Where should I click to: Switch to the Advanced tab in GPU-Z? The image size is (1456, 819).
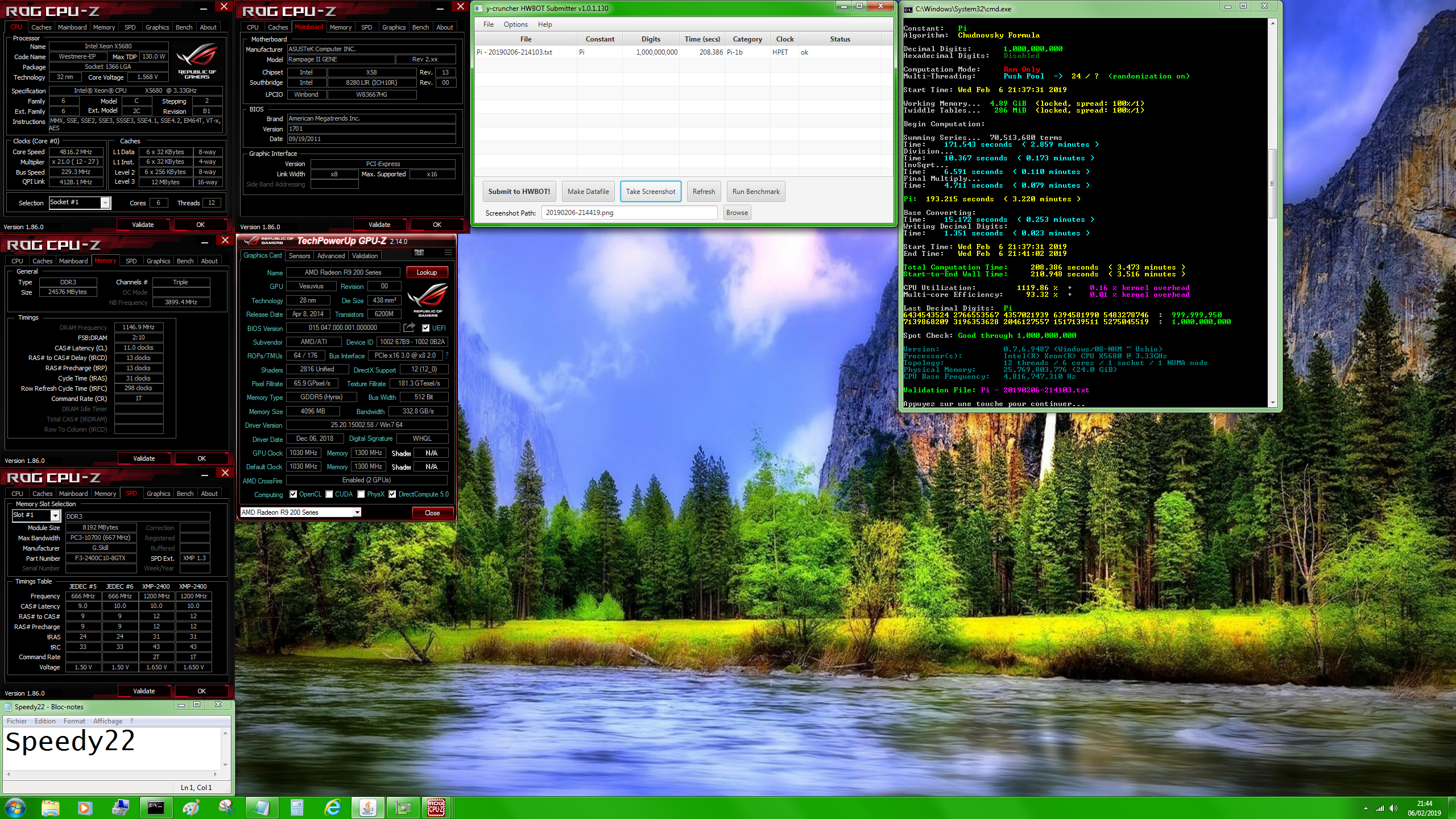pyautogui.click(x=331, y=256)
